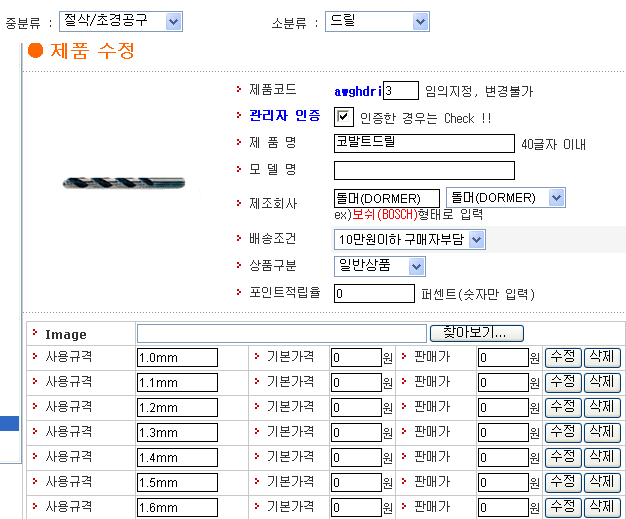
Task: Expand the 제조회사 돌머(DORMER) dropdown
Action: click(505, 197)
